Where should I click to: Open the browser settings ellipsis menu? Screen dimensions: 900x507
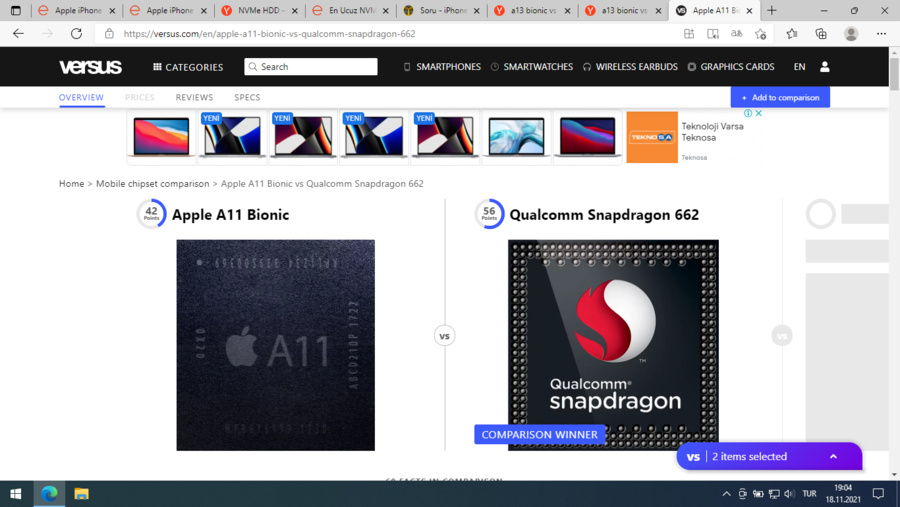[x=882, y=34]
